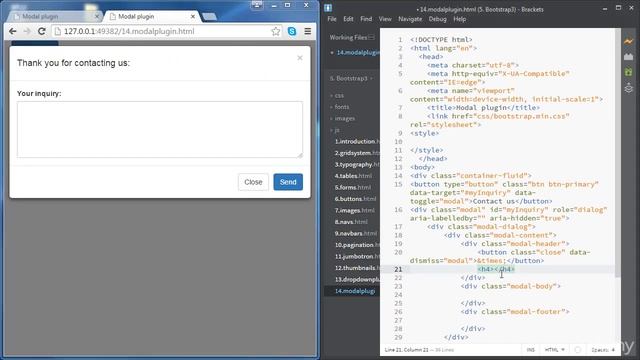Open 12.thumbnails file in tree
This screenshot has width=640, height=360.
(x=357, y=268)
